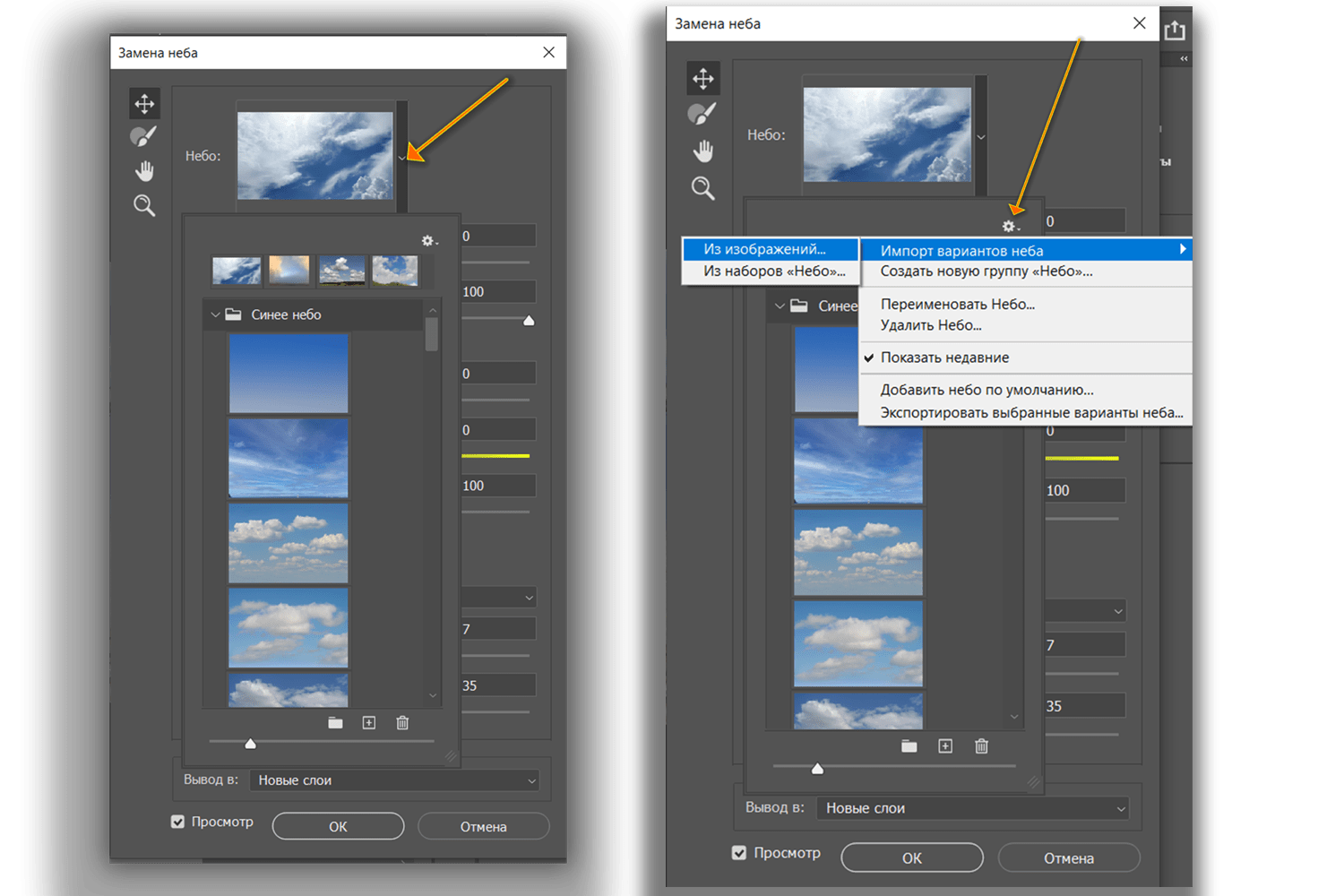Viewport: 1344px width, 896px height.
Task: Uncheck the Показать недавние menu option
Action: point(944,358)
